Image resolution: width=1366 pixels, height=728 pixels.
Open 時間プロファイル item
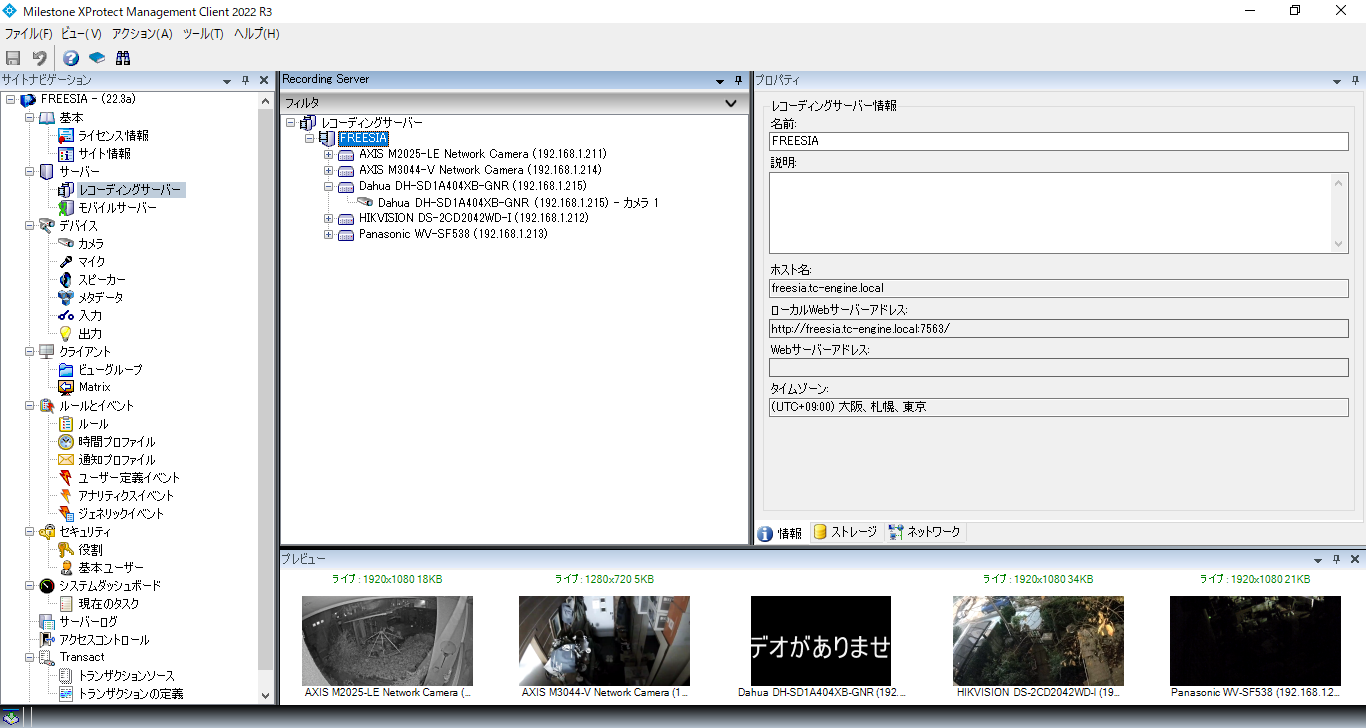[x=117, y=442]
